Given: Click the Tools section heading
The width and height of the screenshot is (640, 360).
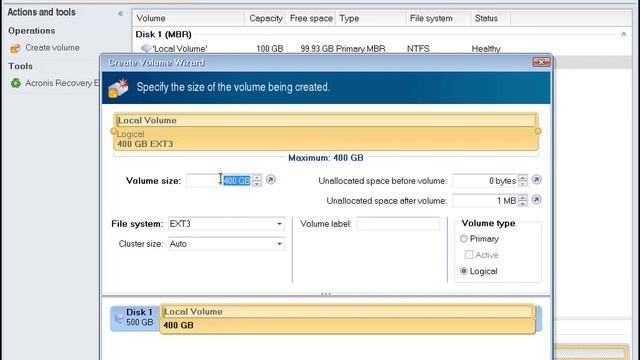Looking at the screenshot, I should (20, 66).
